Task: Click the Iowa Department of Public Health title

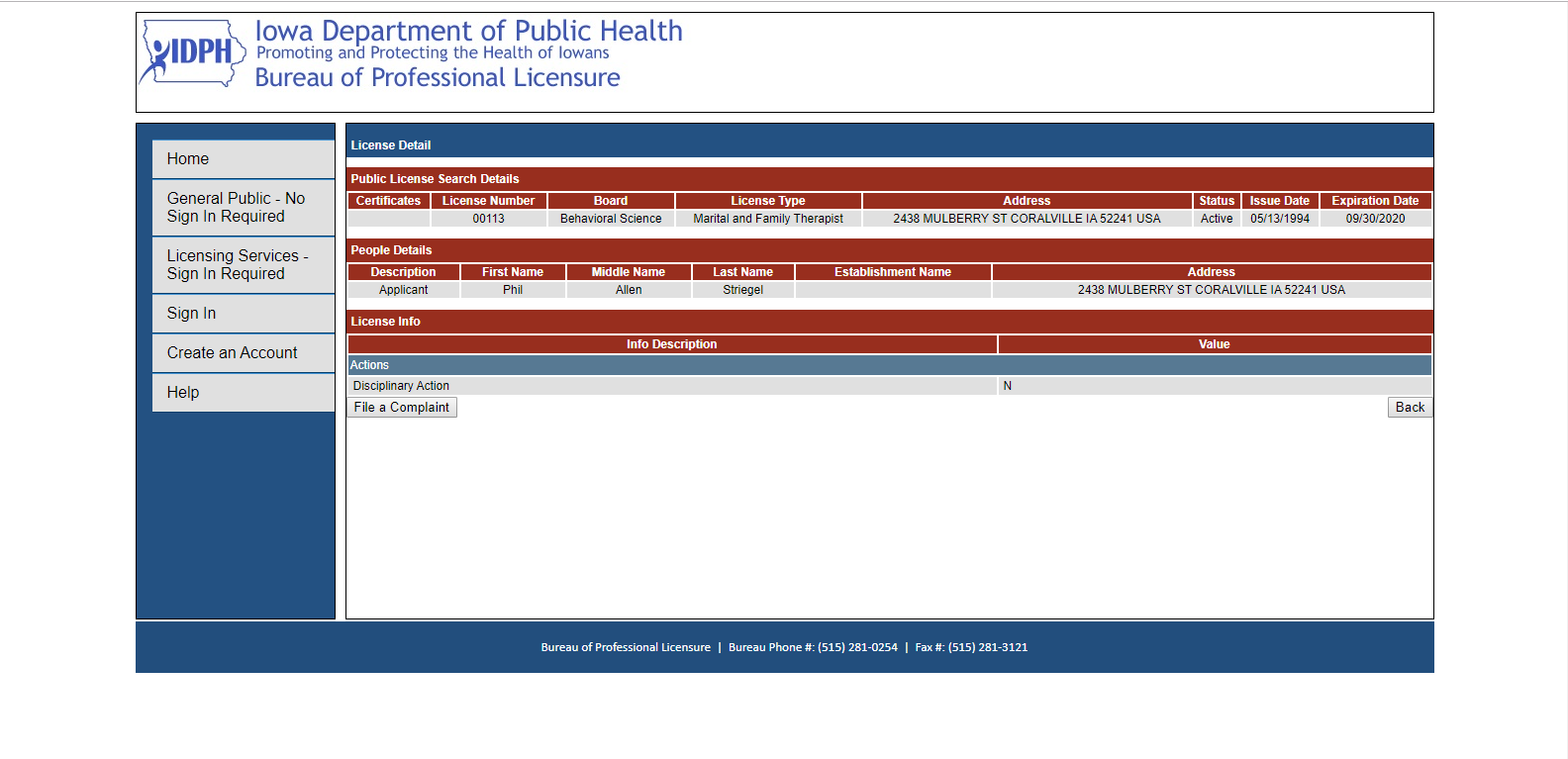Action: point(468,31)
